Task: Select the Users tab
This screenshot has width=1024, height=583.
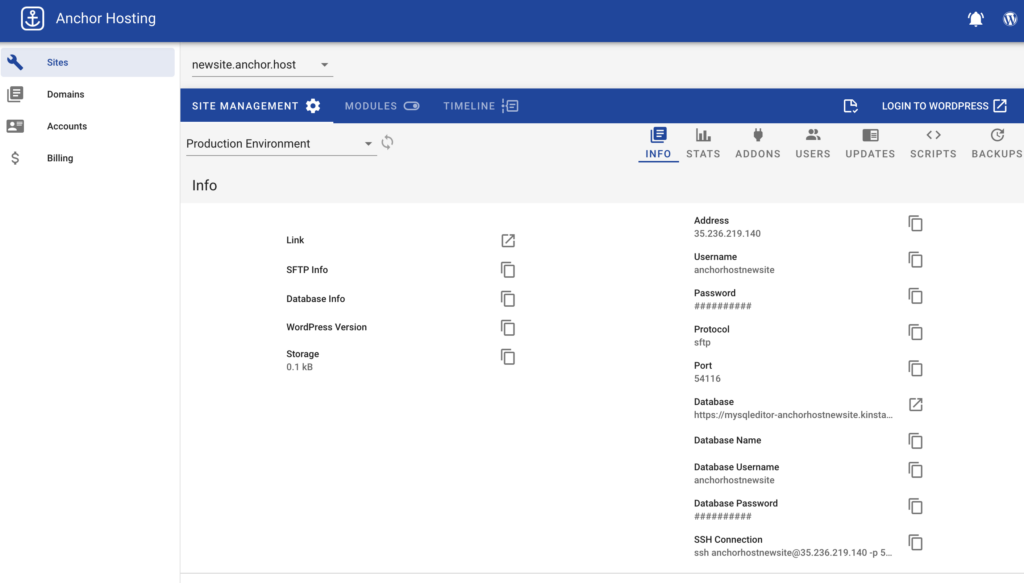Action: pyautogui.click(x=813, y=144)
